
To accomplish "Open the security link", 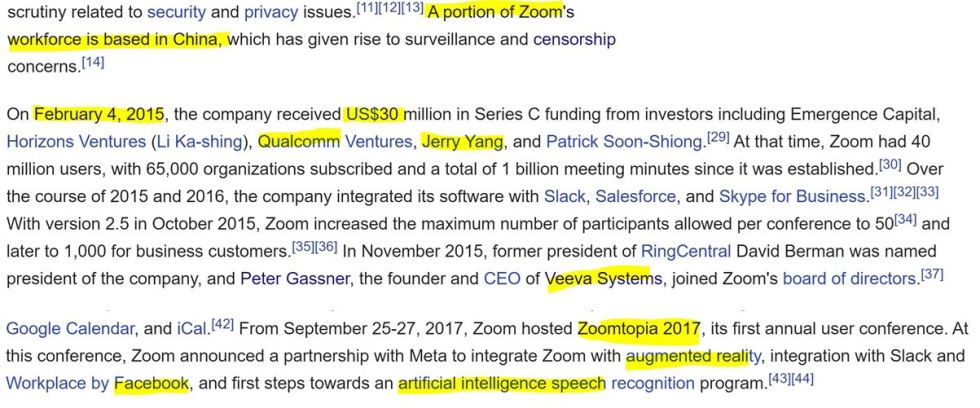I will pos(176,12).
